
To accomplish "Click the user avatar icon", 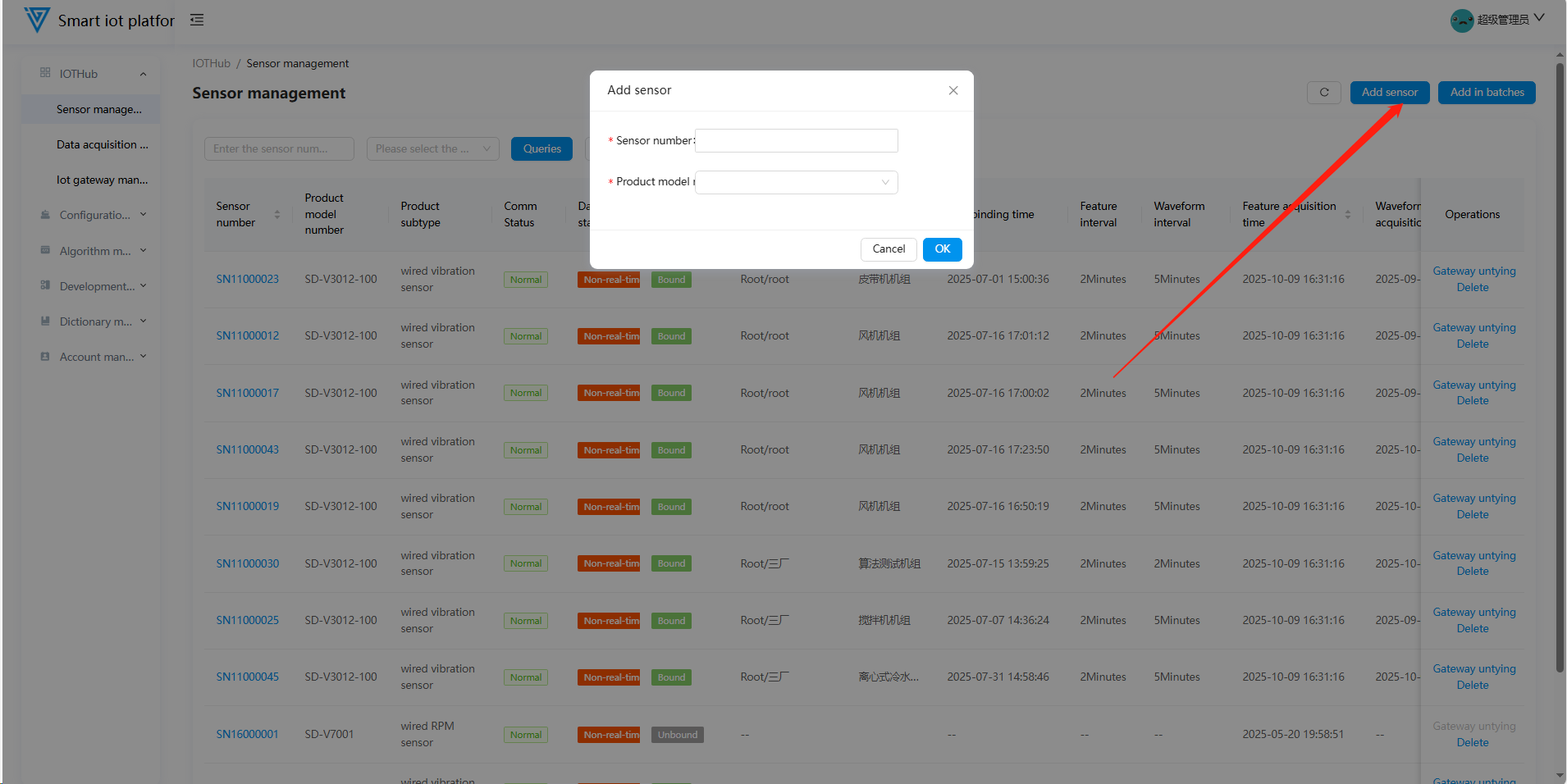I will click(x=1462, y=21).
